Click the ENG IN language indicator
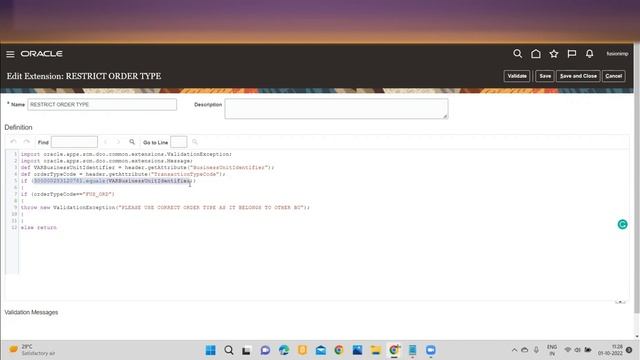 click(552, 350)
